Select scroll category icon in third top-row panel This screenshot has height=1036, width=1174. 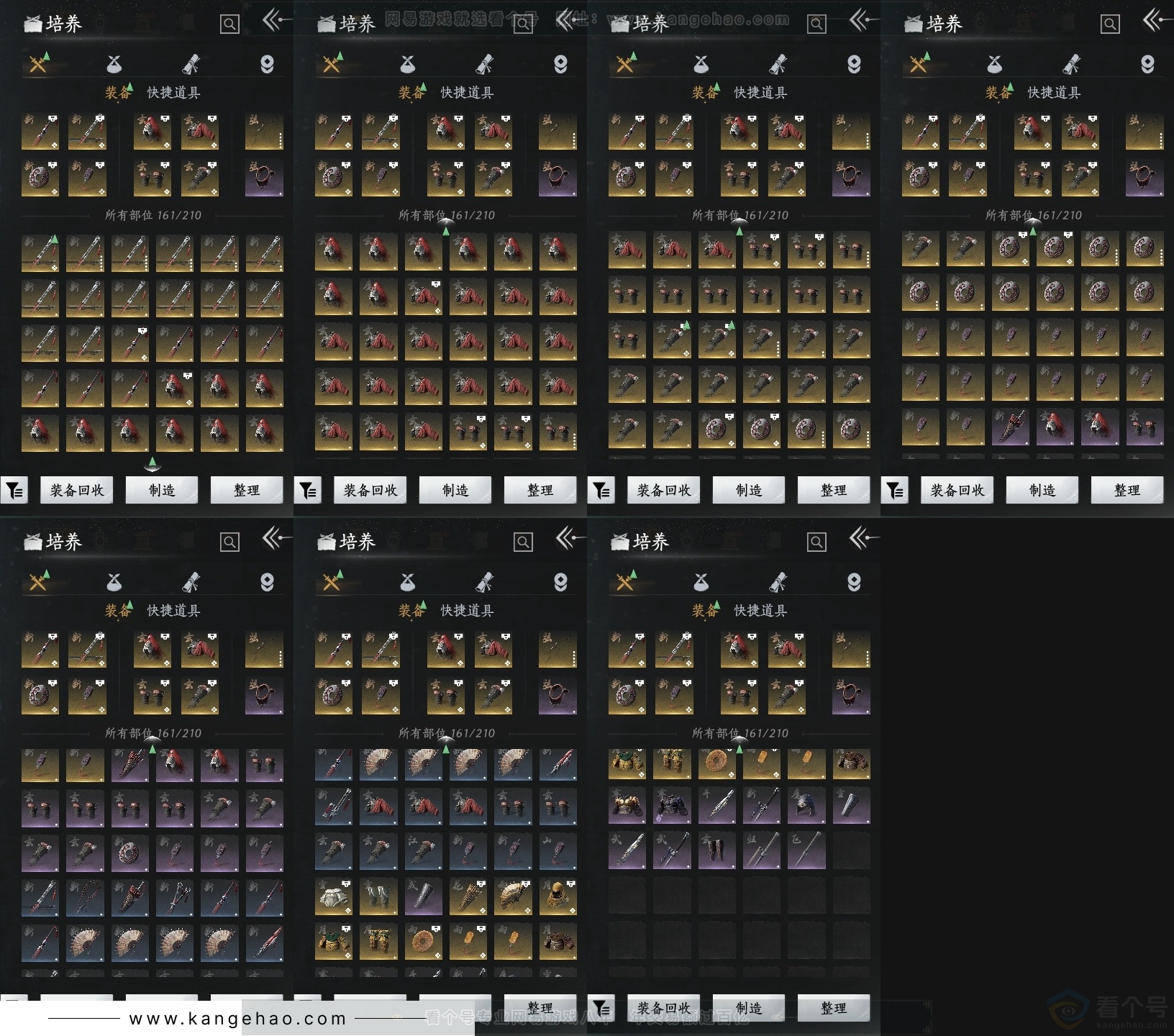click(x=778, y=65)
